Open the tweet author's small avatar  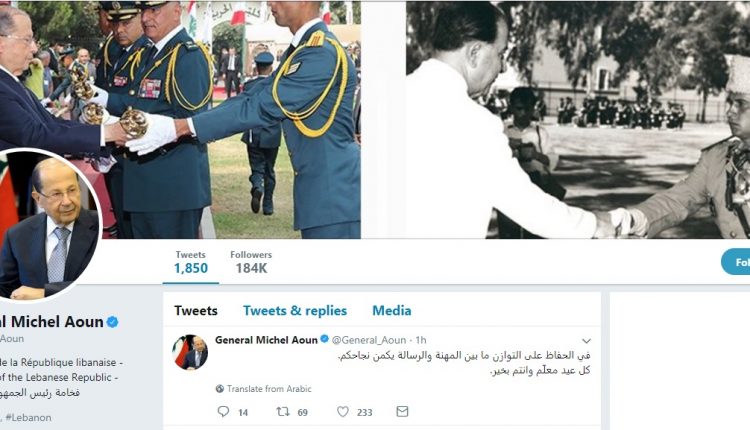pyautogui.click(x=190, y=352)
